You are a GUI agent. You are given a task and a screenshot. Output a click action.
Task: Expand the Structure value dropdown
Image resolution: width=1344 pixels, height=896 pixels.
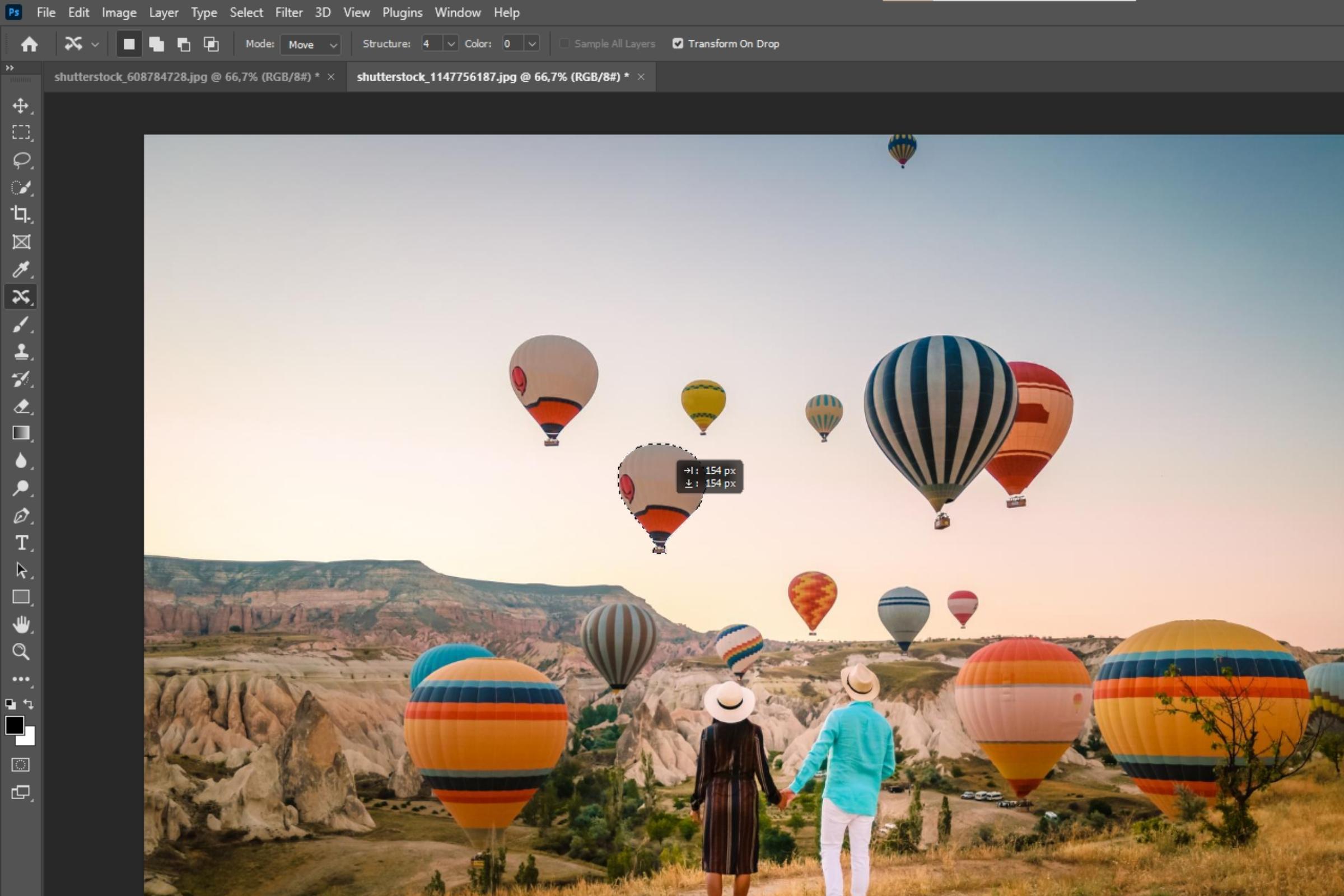coord(451,44)
